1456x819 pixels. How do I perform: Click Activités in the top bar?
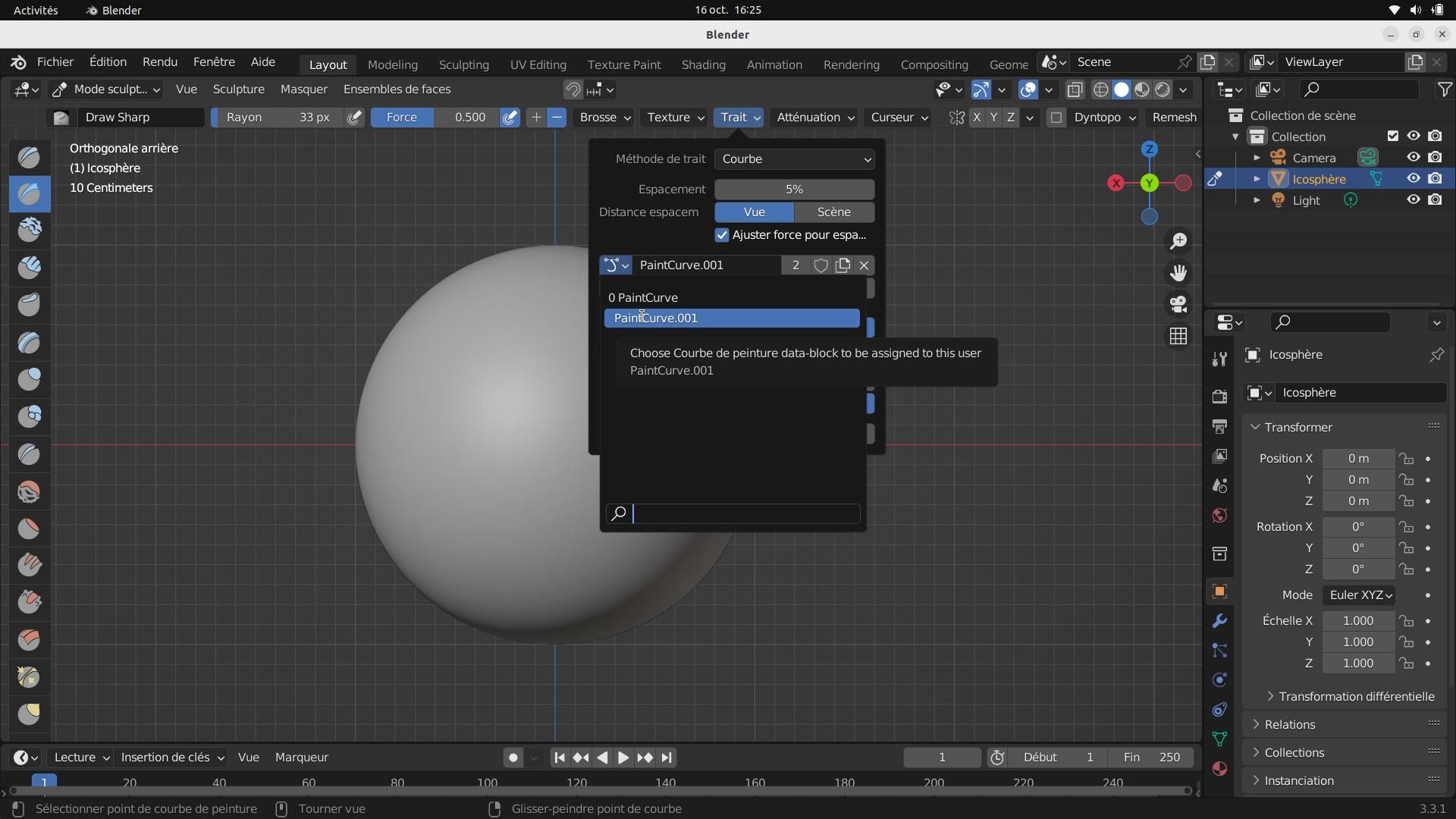(36, 11)
